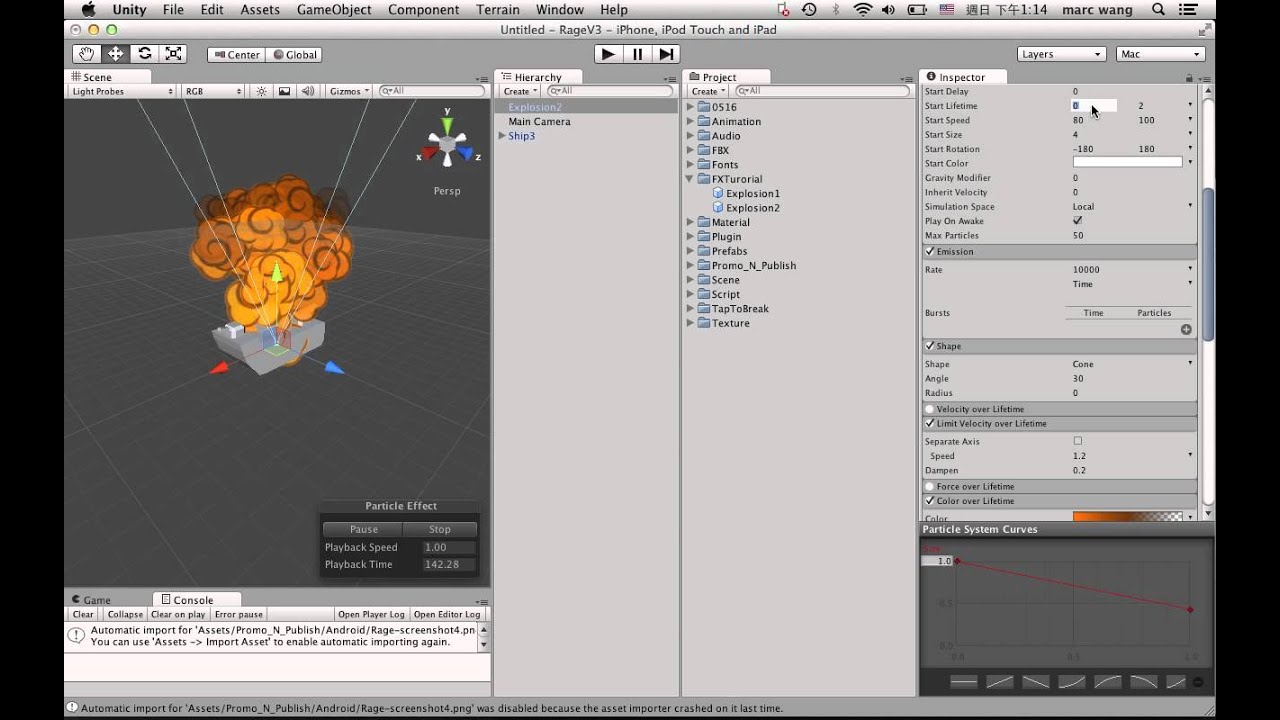Open the Shape Cone dropdown
This screenshot has width=1280, height=720.
click(x=1132, y=364)
